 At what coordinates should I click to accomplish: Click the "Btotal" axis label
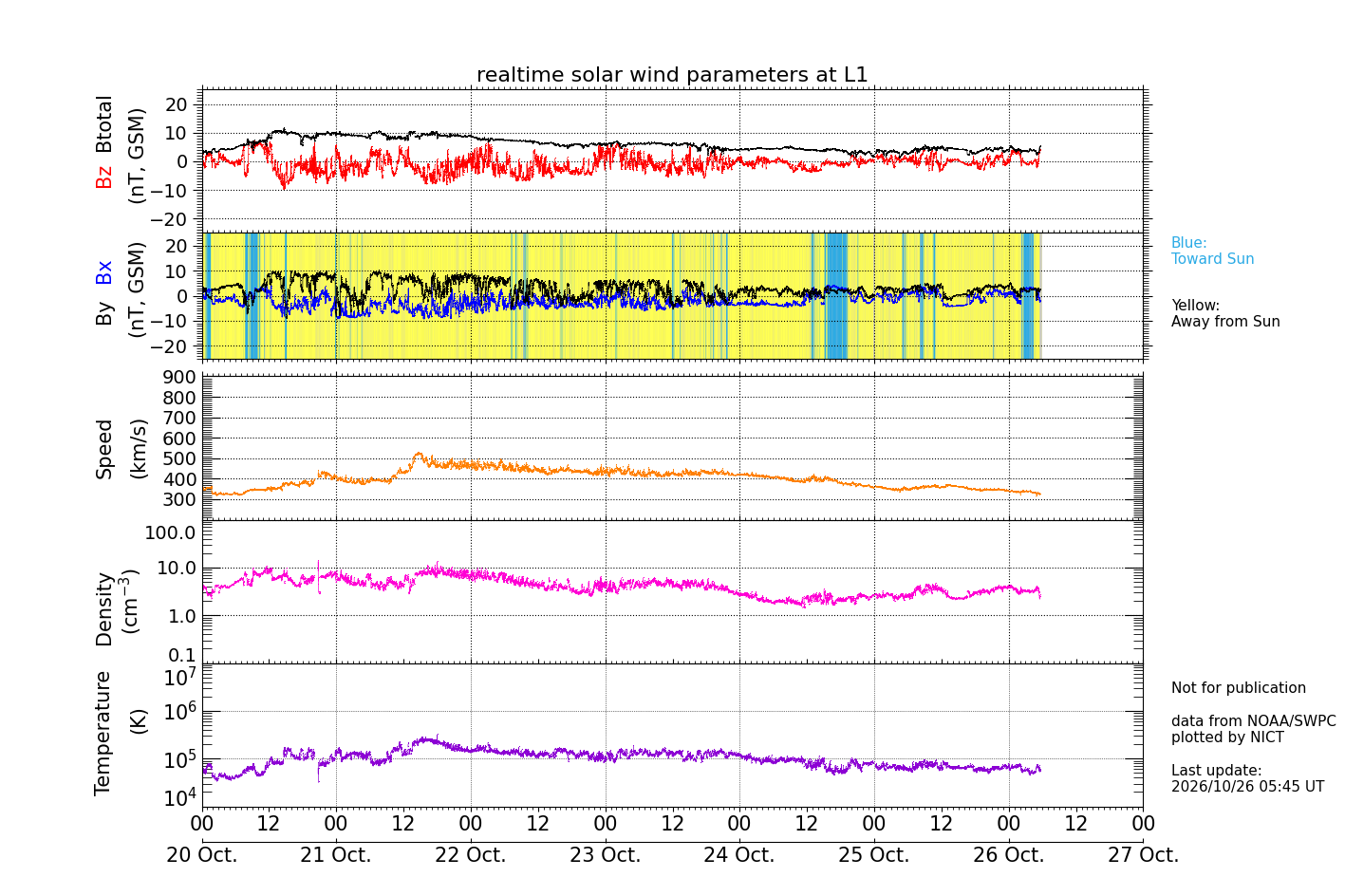pos(103,124)
